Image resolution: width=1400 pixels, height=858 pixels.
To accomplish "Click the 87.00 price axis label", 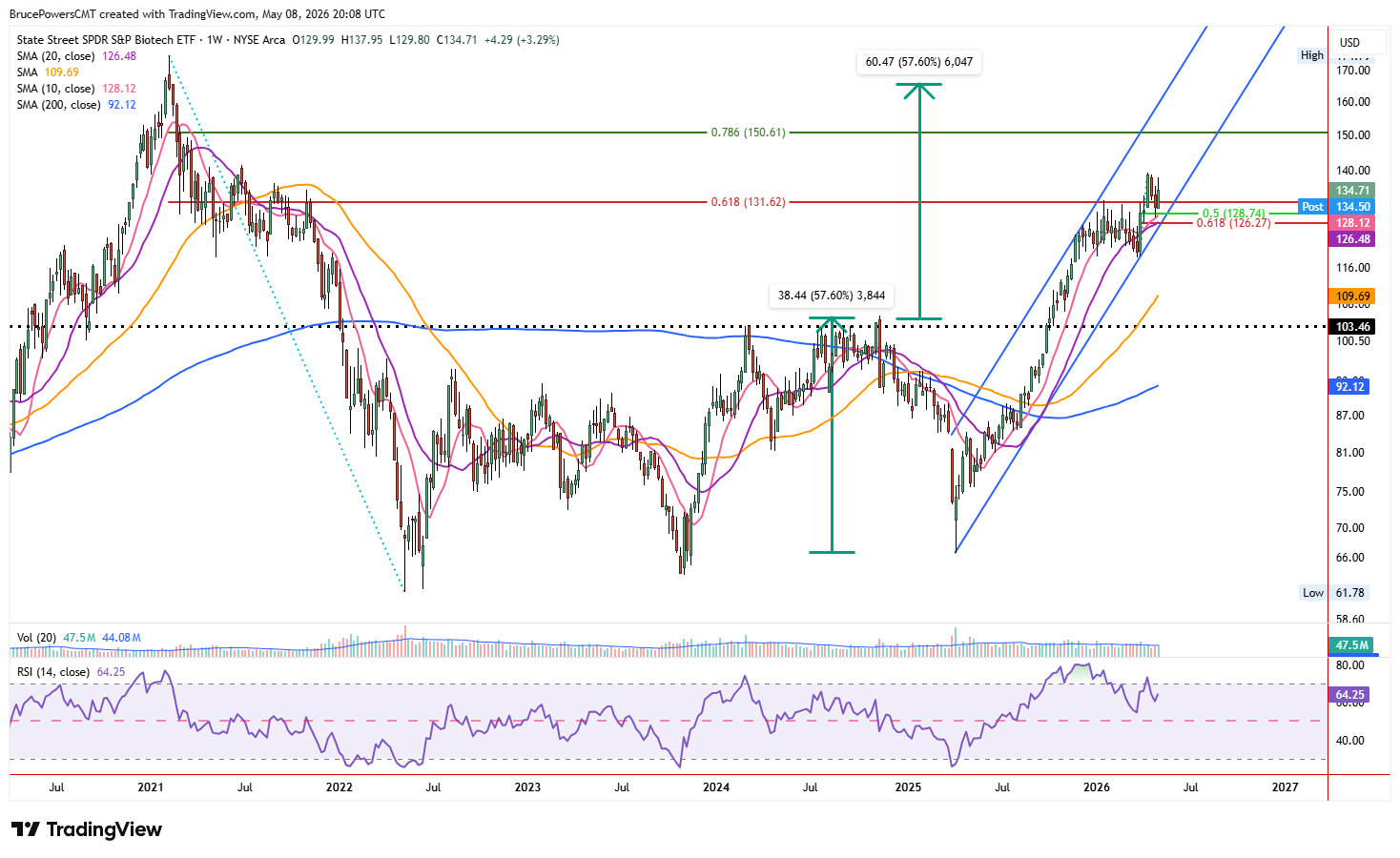I will [x=1350, y=416].
